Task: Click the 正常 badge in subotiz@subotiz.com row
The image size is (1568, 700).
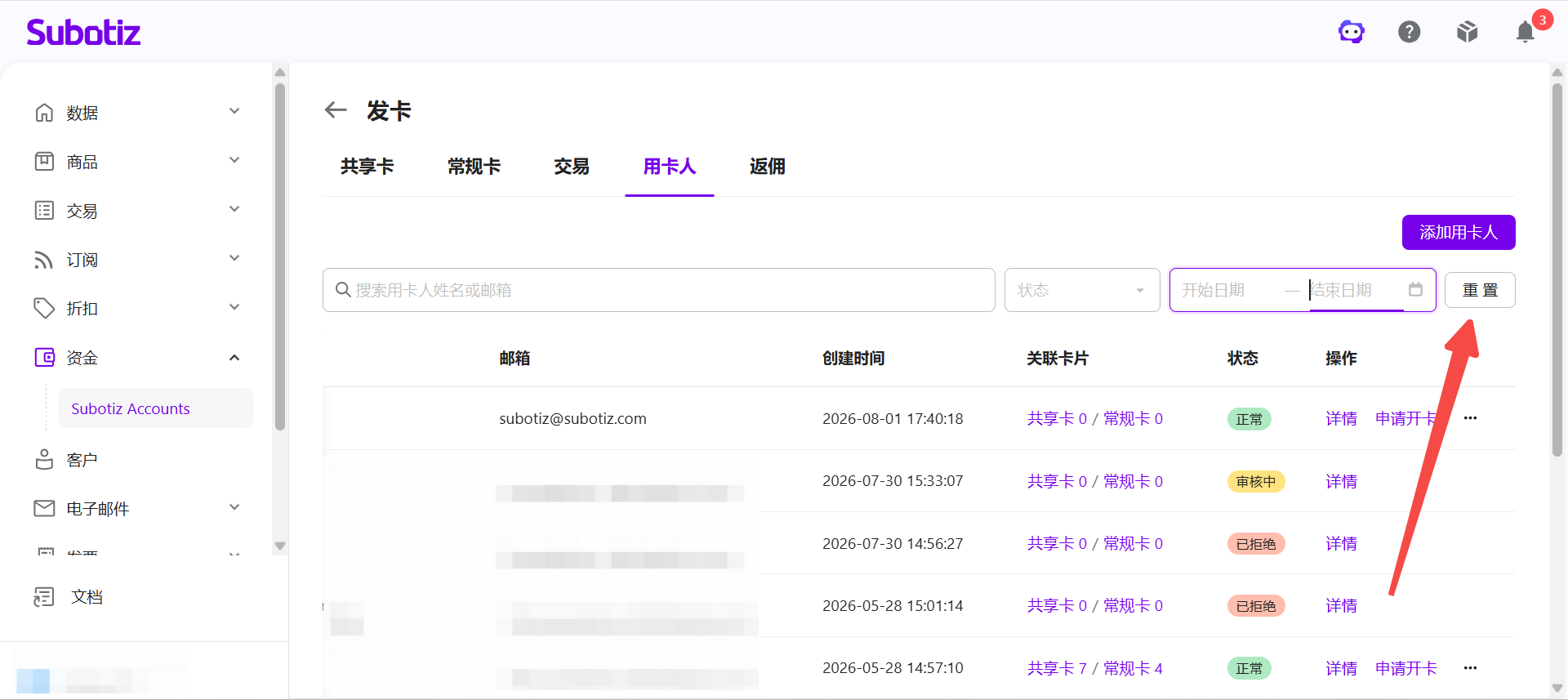Action: click(x=1249, y=419)
